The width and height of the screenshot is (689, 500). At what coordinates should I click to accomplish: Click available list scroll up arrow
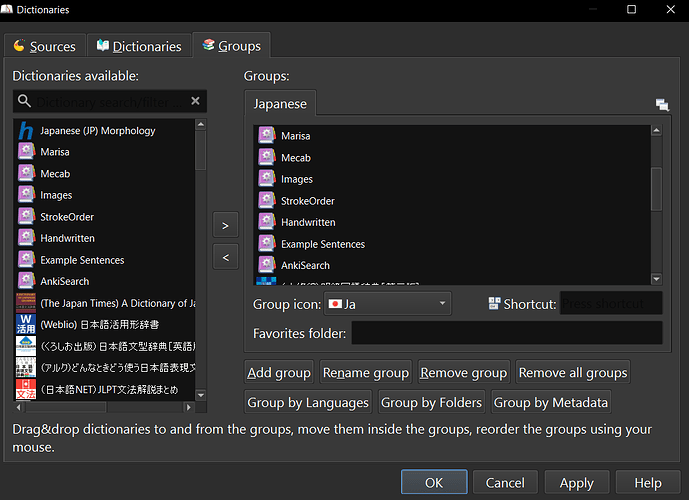(x=201, y=124)
